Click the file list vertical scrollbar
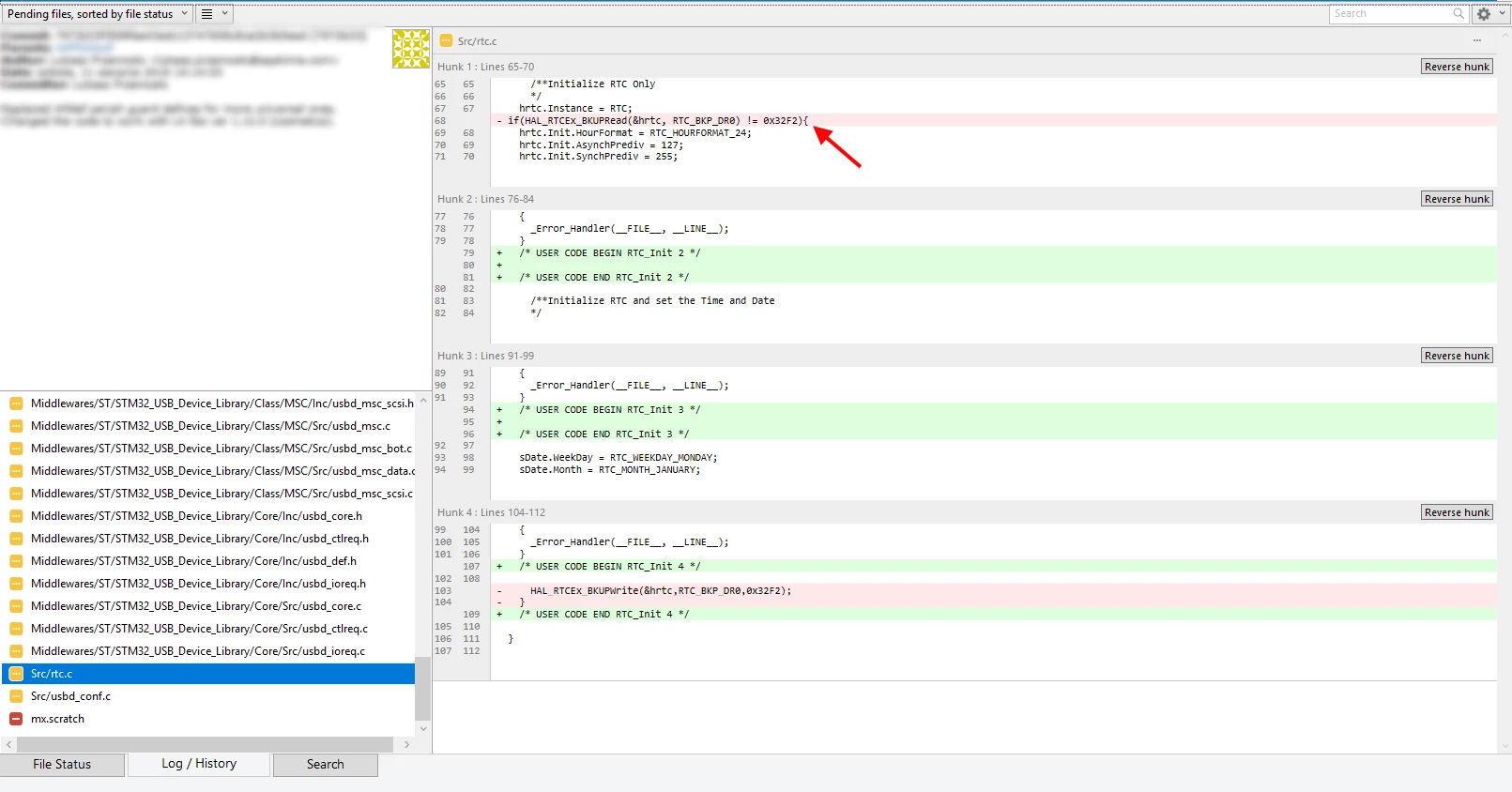 pyautogui.click(x=422, y=564)
